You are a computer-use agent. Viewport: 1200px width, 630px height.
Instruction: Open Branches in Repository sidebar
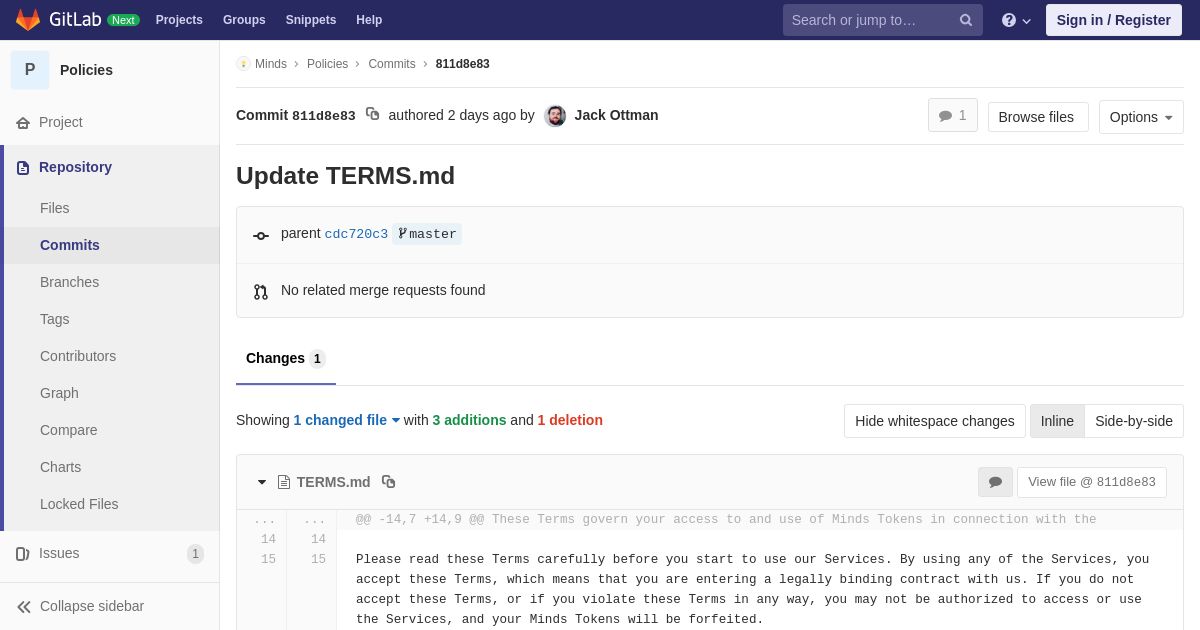(x=70, y=282)
